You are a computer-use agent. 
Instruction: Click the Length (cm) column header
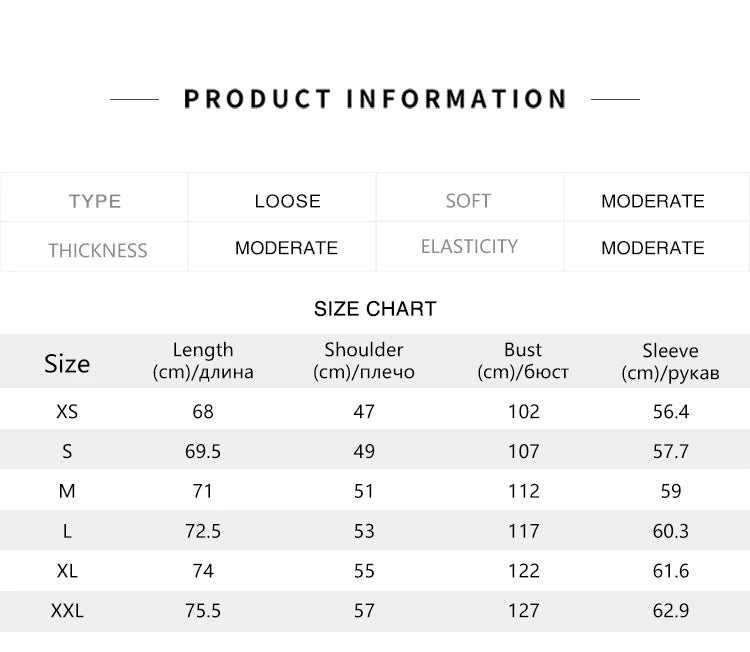click(x=203, y=361)
